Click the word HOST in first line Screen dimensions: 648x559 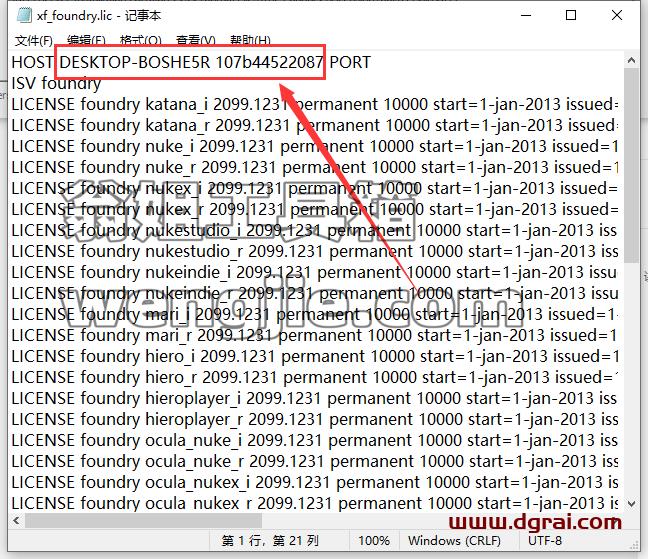click(x=32, y=62)
